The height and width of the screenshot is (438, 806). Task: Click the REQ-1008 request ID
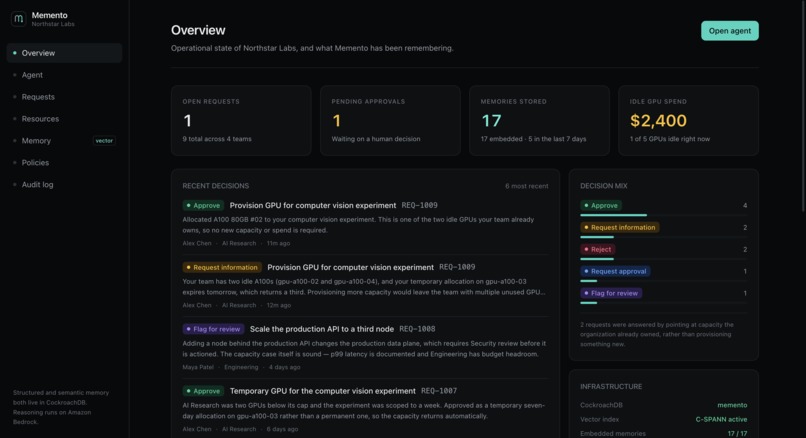pyautogui.click(x=417, y=329)
